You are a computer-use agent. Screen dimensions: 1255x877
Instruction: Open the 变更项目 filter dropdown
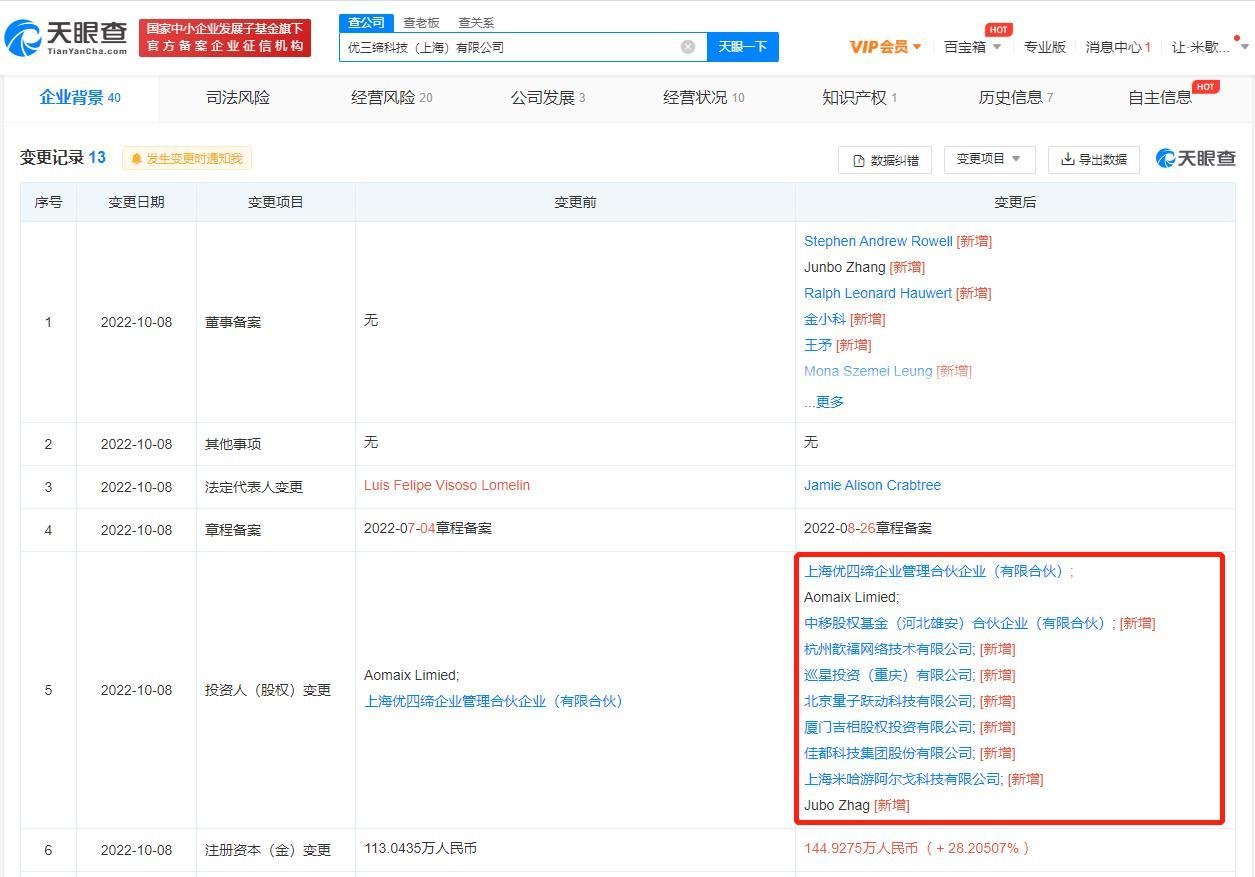(x=989, y=159)
